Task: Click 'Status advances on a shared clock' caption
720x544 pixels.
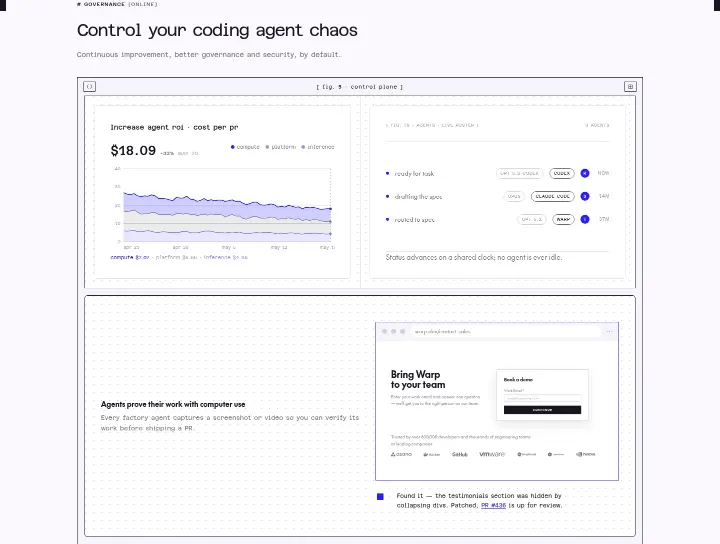Action: [473, 258]
